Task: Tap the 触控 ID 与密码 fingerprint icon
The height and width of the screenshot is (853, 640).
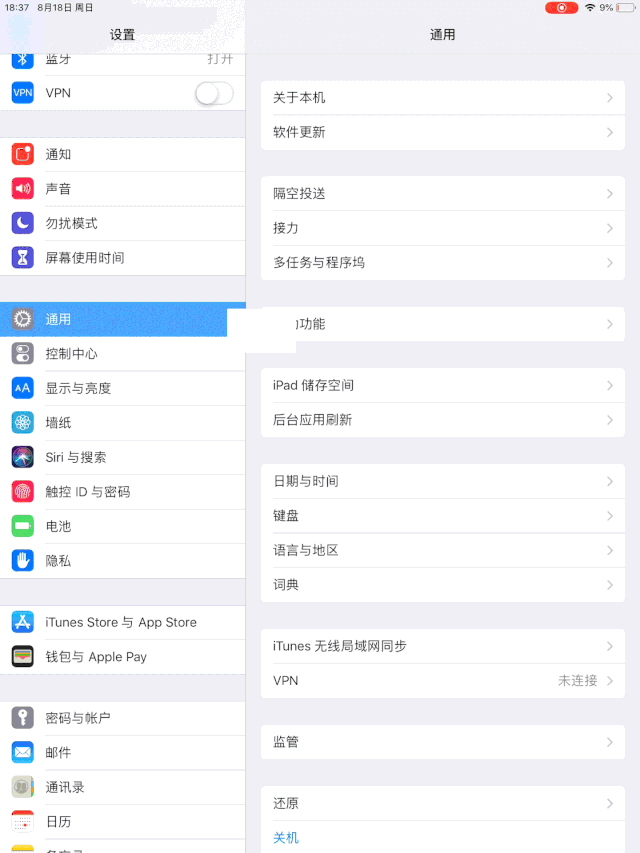Action: point(22,492)
